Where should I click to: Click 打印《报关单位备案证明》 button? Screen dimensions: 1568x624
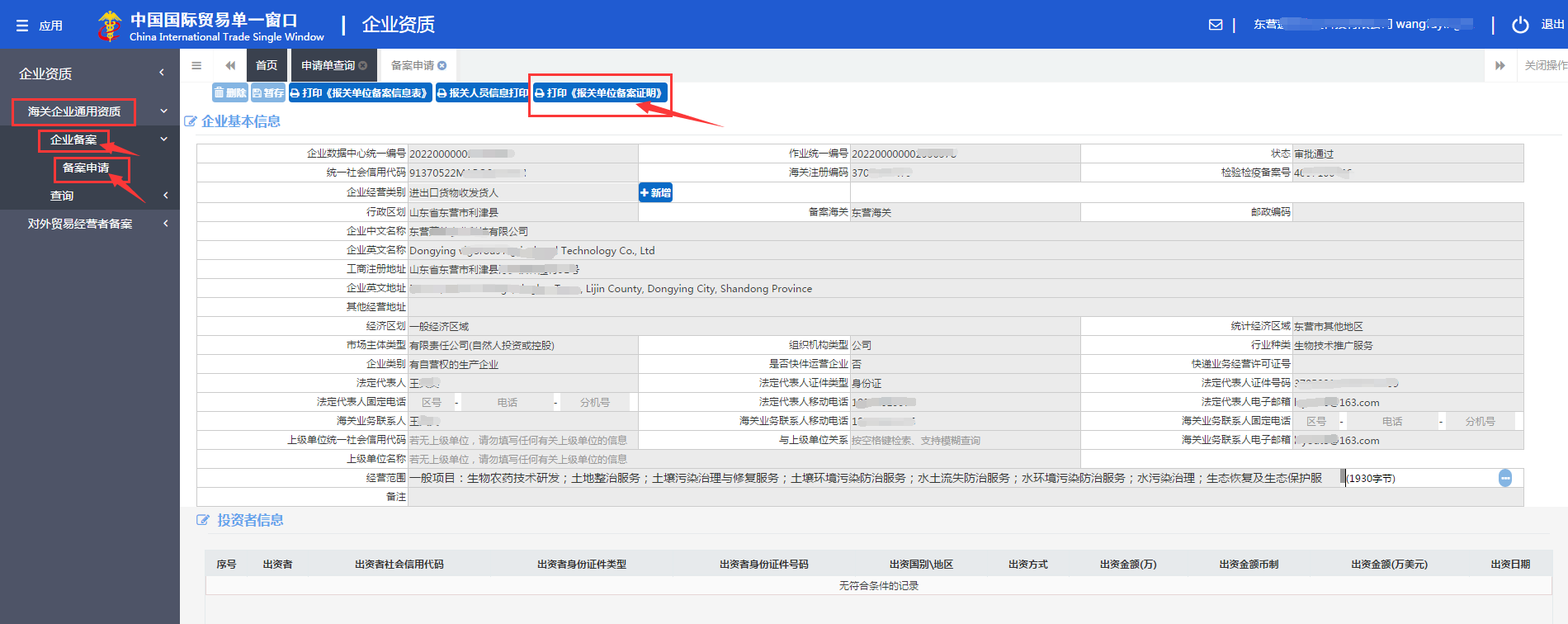click(x=599, y=92)
